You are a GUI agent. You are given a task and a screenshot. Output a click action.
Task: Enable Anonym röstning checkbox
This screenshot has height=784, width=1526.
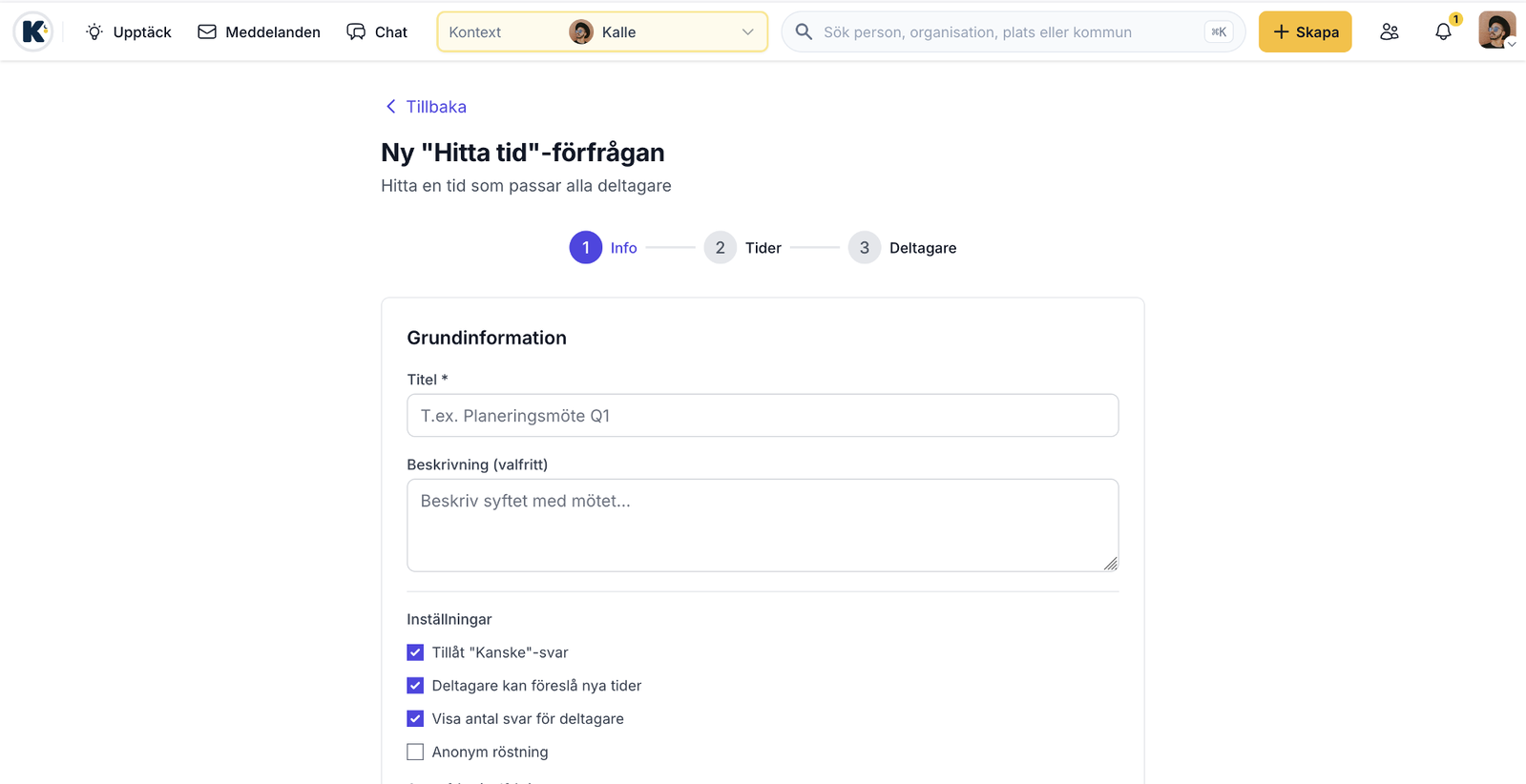tap(415, 752)
